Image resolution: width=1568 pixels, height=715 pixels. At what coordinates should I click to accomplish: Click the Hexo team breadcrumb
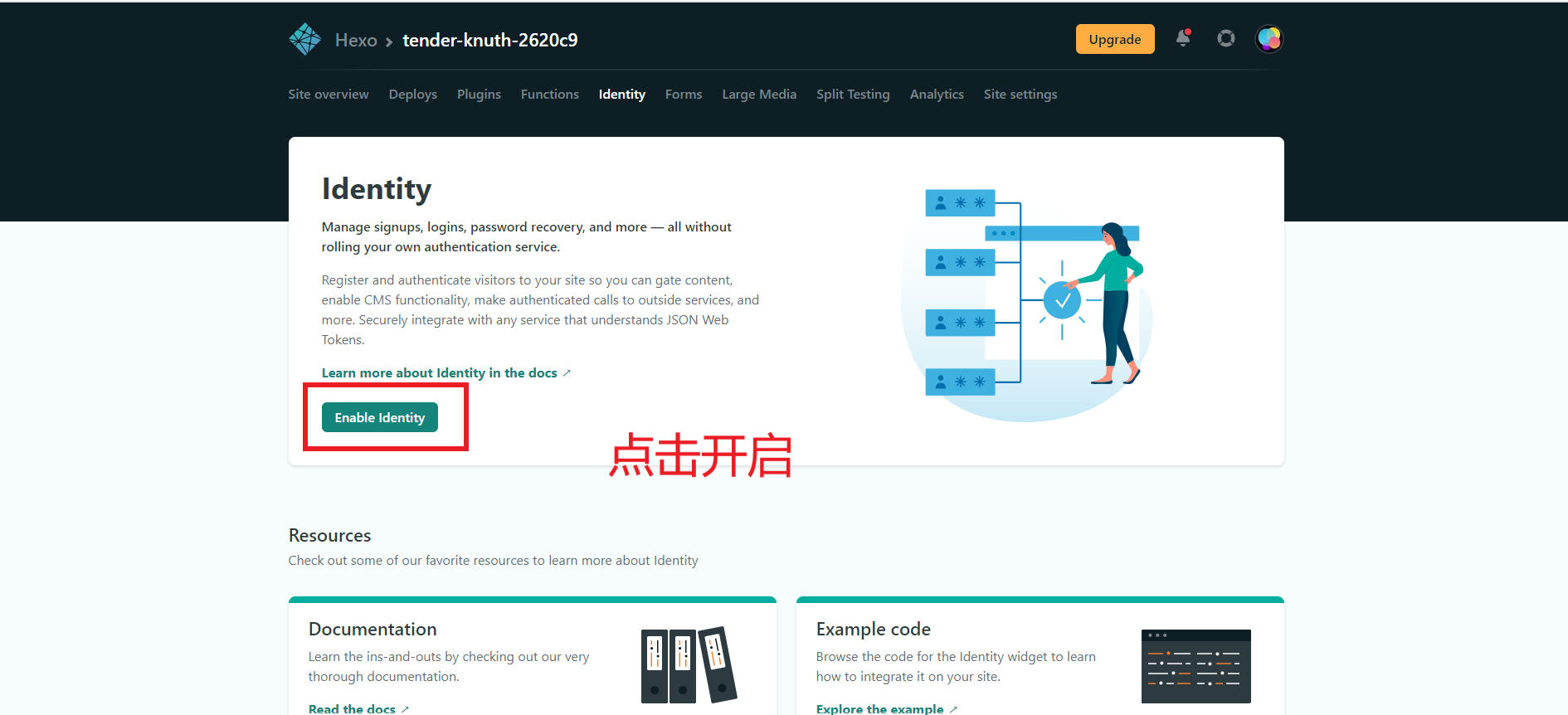tap(356, 40)
